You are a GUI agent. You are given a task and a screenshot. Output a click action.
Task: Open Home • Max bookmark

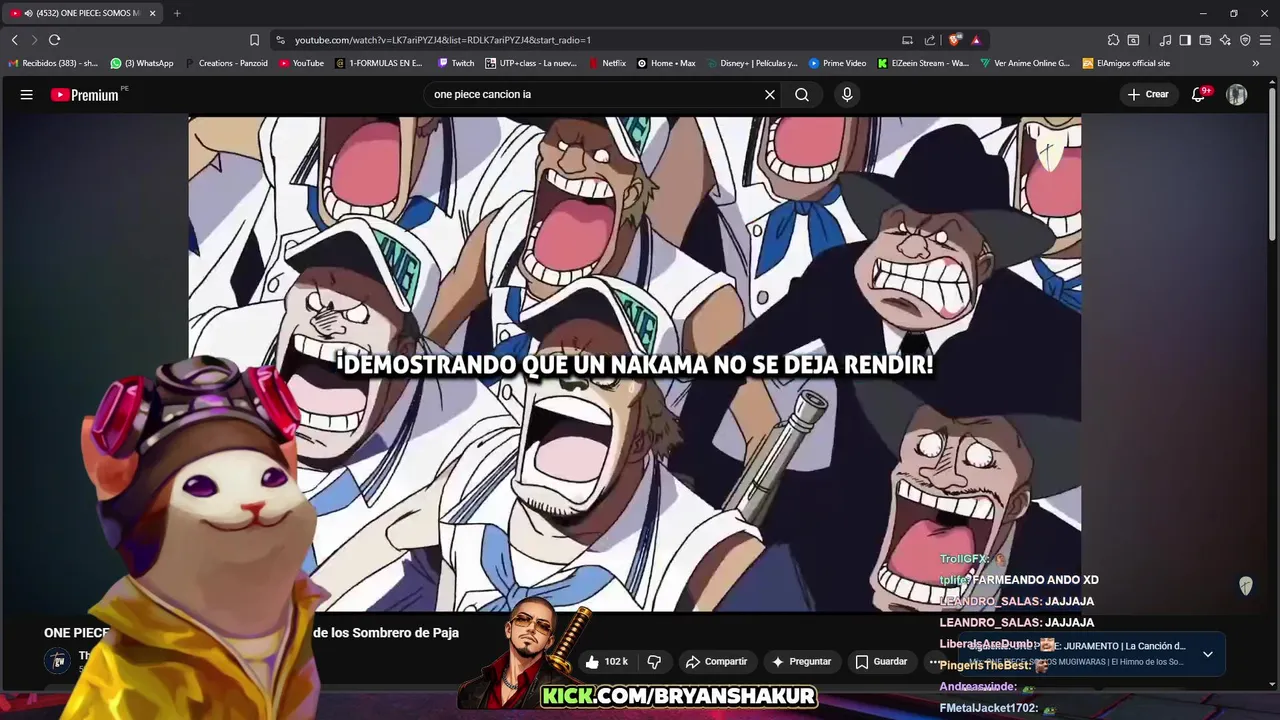pyautogui.click(x=667, y=63)
